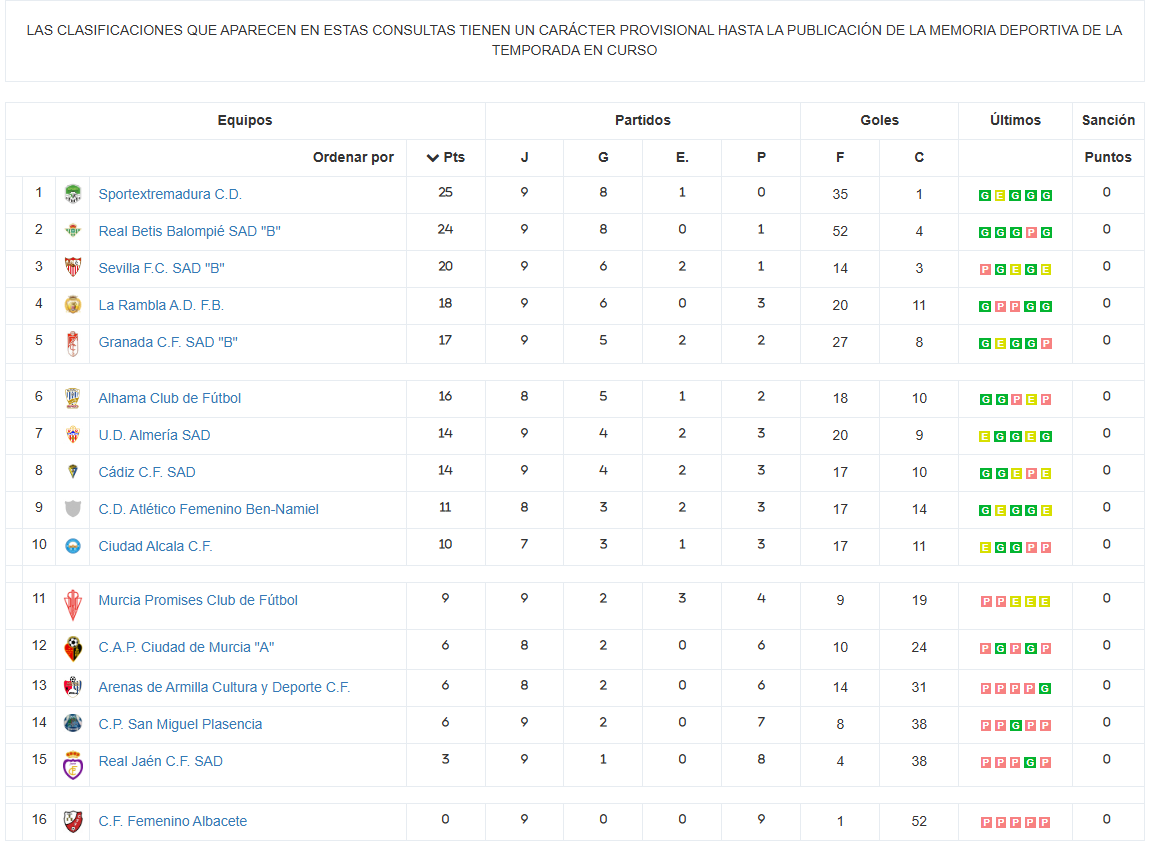Click Real Betis B's 52 goals scored
Image resolution: width=1166 pixels, height=843 pixels.
tap(840, 231)
